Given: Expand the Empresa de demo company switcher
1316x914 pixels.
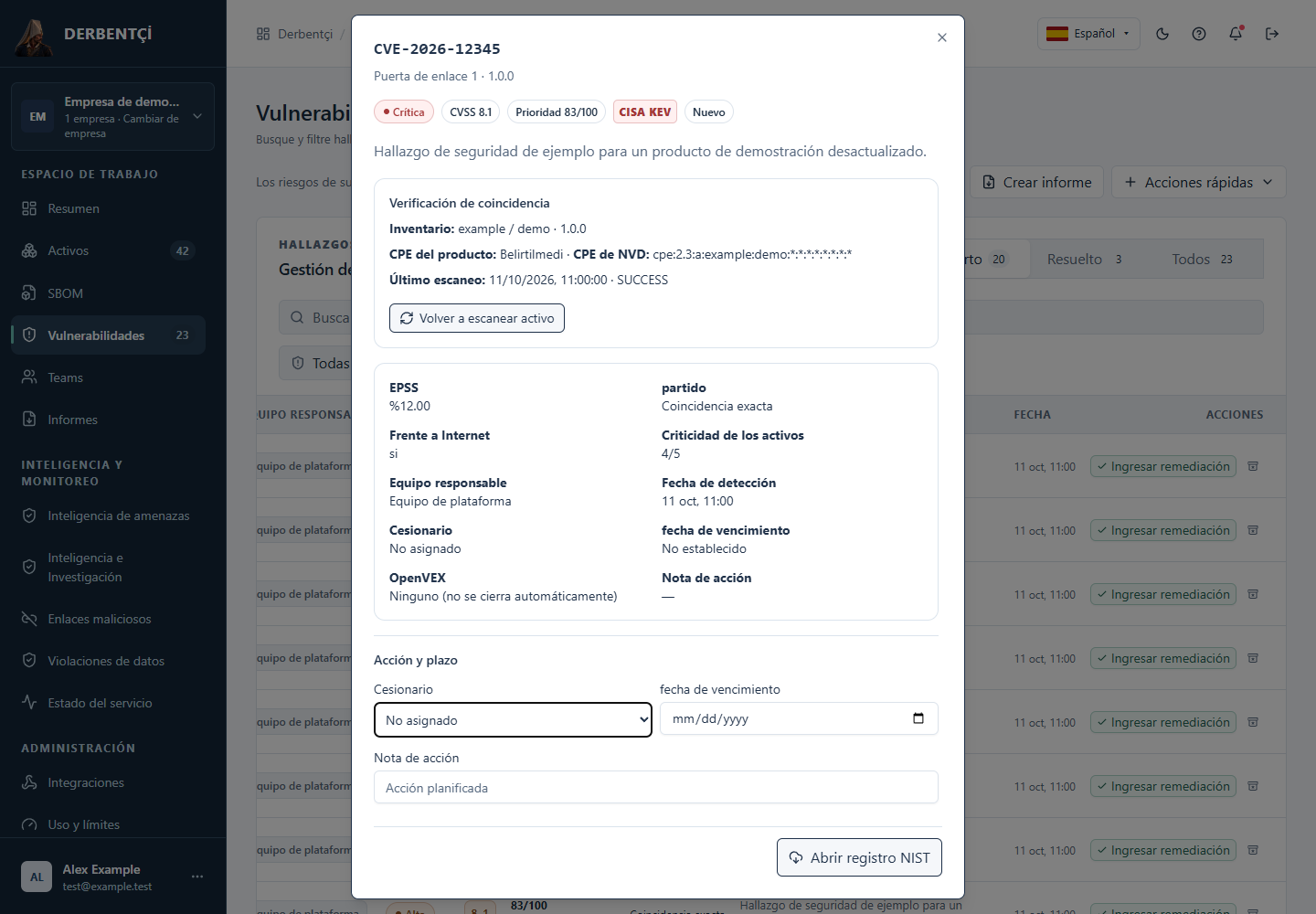Looking at the screenshot, I should point(112,116).
